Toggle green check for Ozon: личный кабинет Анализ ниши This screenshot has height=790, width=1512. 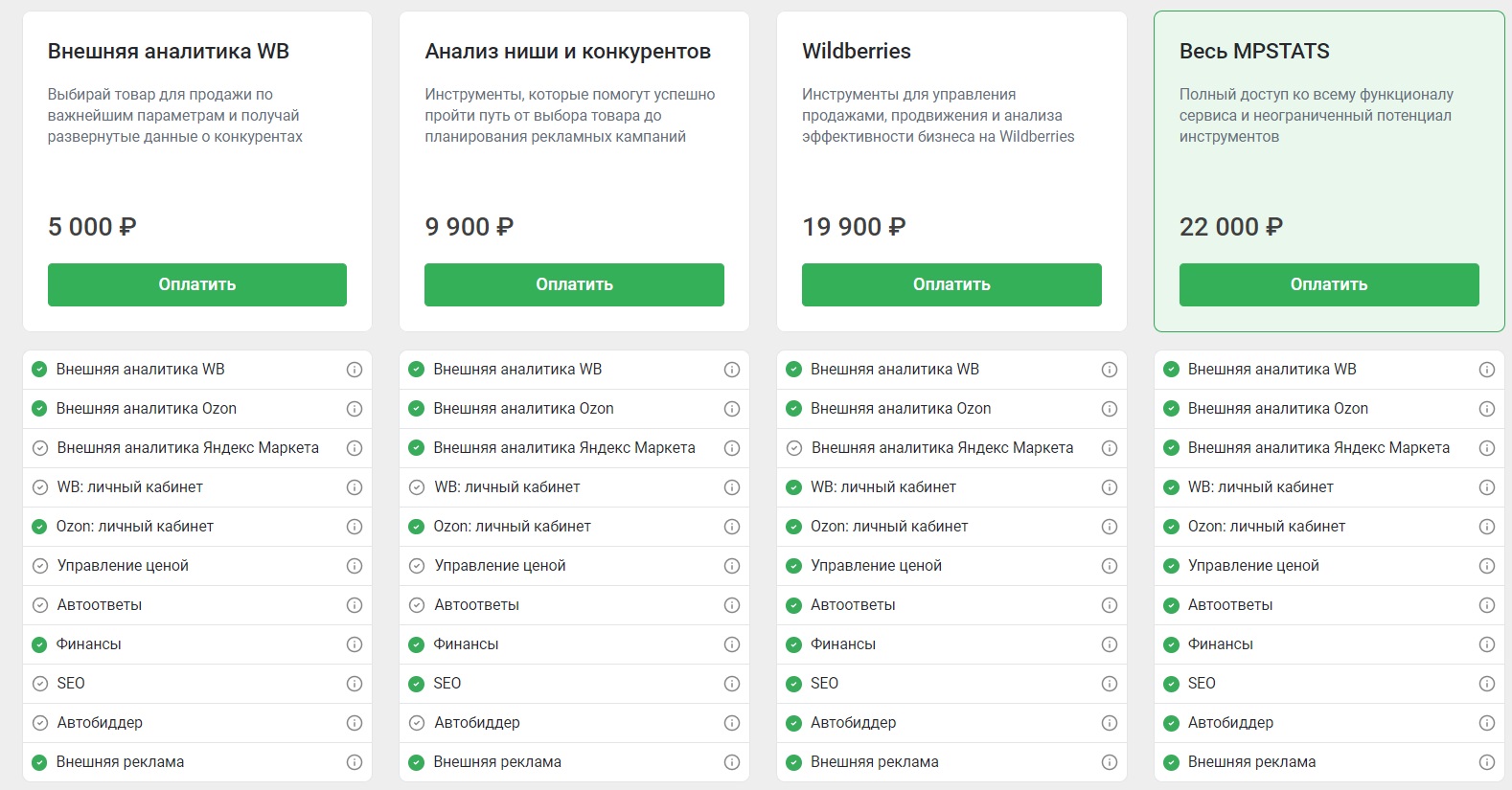415,526
